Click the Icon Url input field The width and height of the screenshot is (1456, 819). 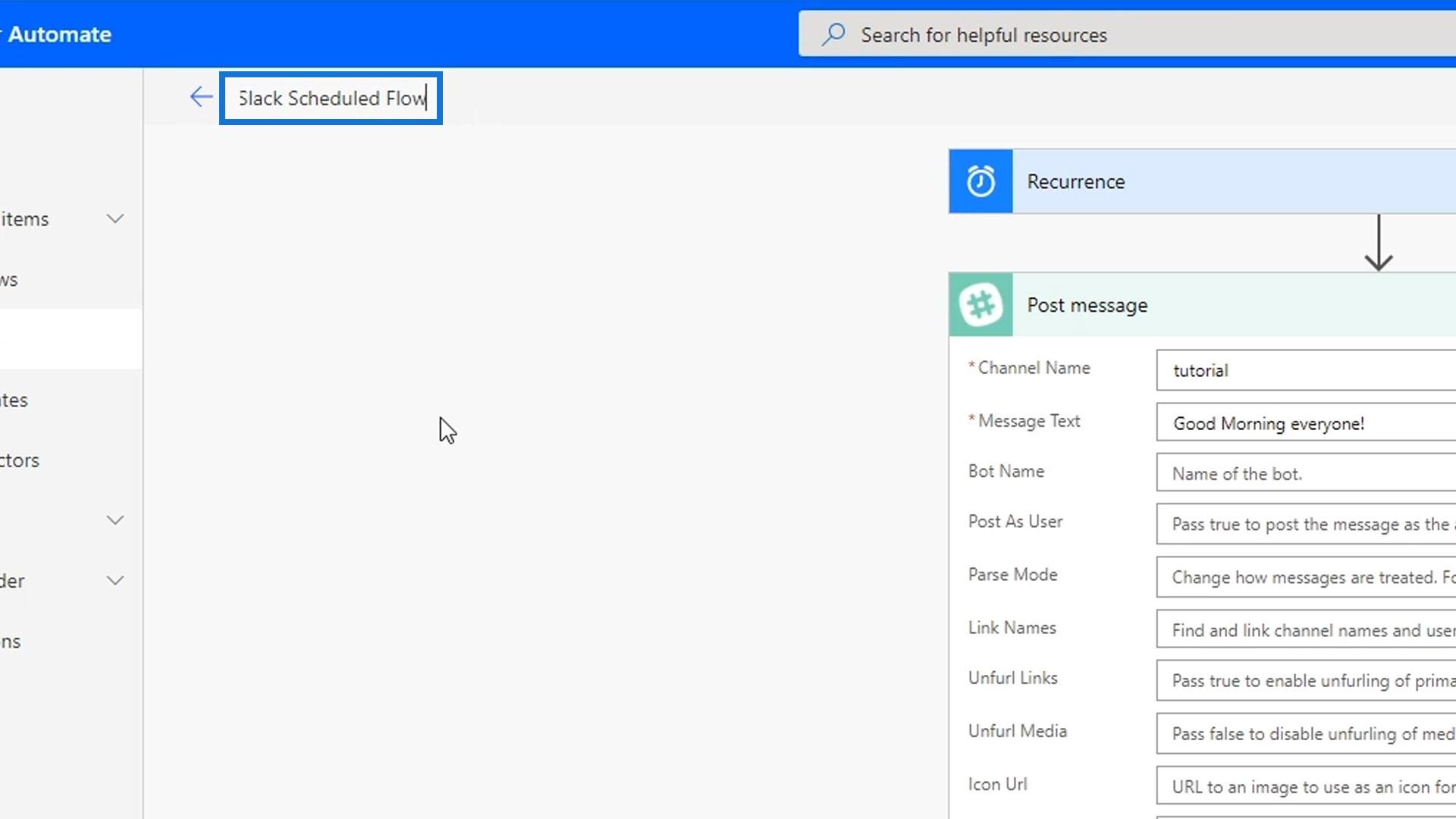1304,786
